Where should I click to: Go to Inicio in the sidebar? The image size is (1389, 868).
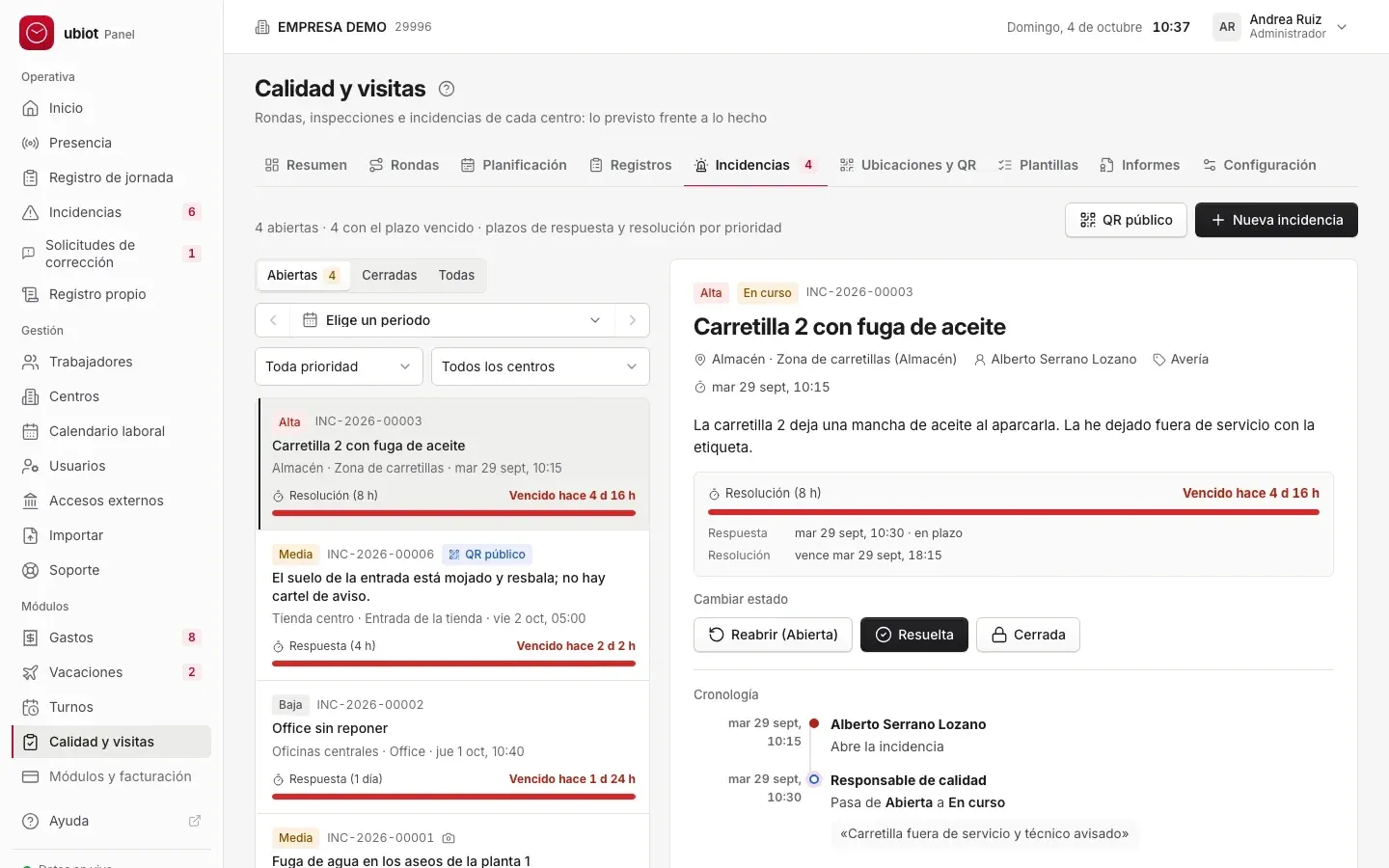click(111, 108)
